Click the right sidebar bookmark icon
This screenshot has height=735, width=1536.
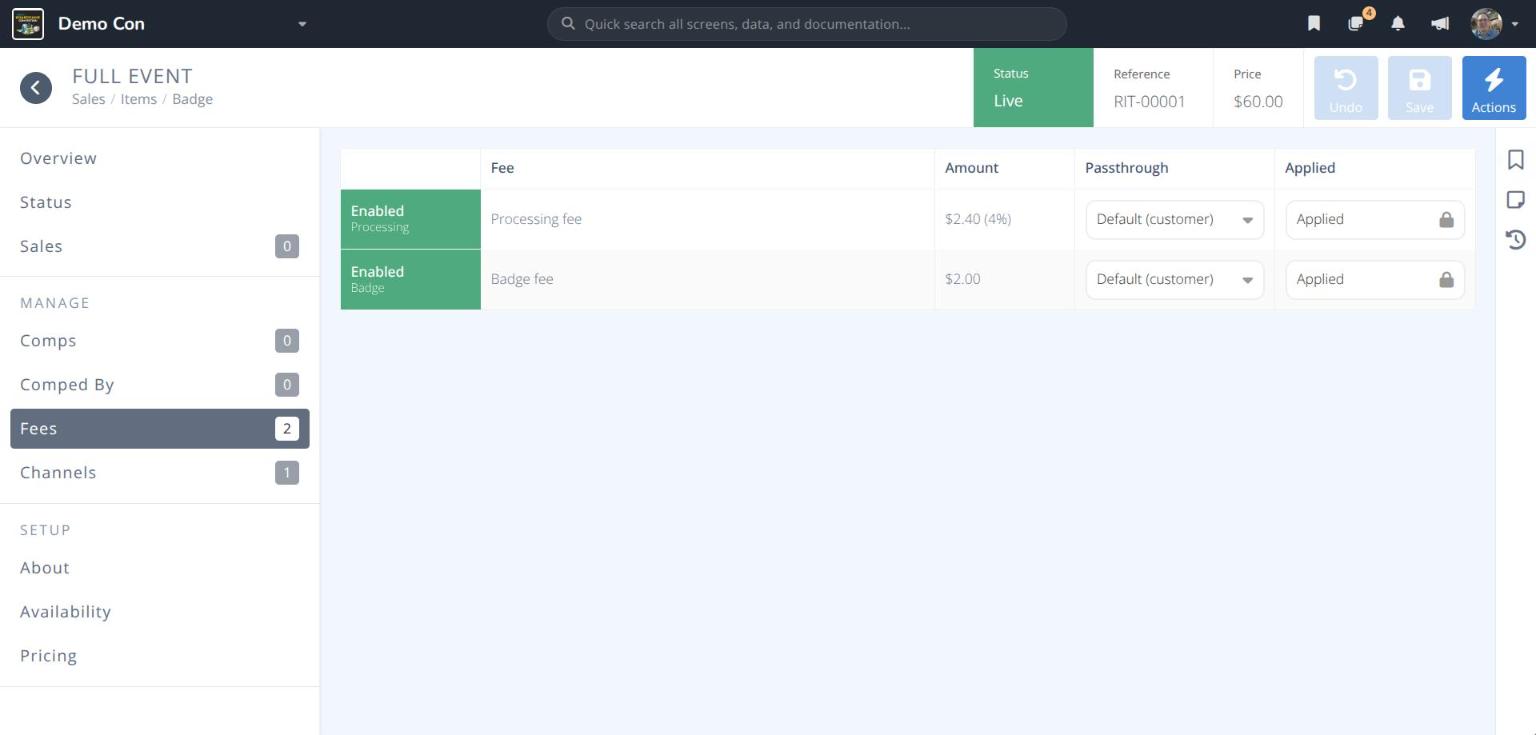coord(1516,160)
